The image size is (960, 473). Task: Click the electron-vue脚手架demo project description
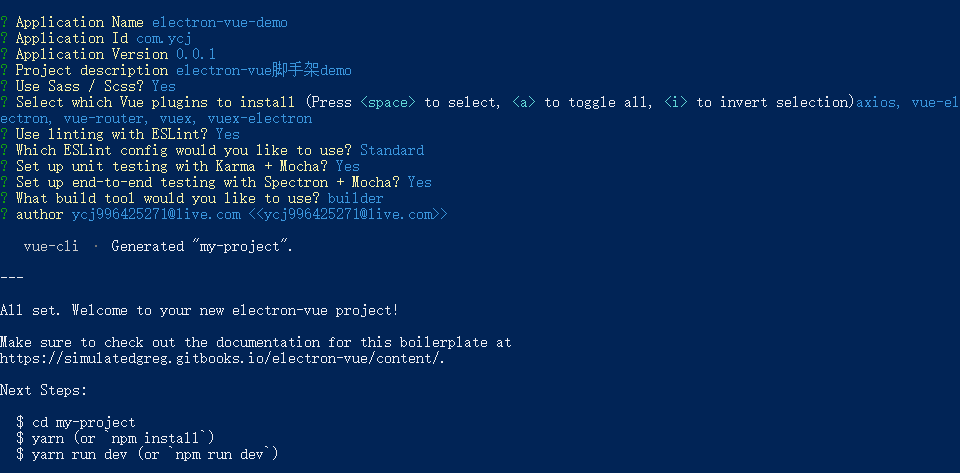(264, 70)
